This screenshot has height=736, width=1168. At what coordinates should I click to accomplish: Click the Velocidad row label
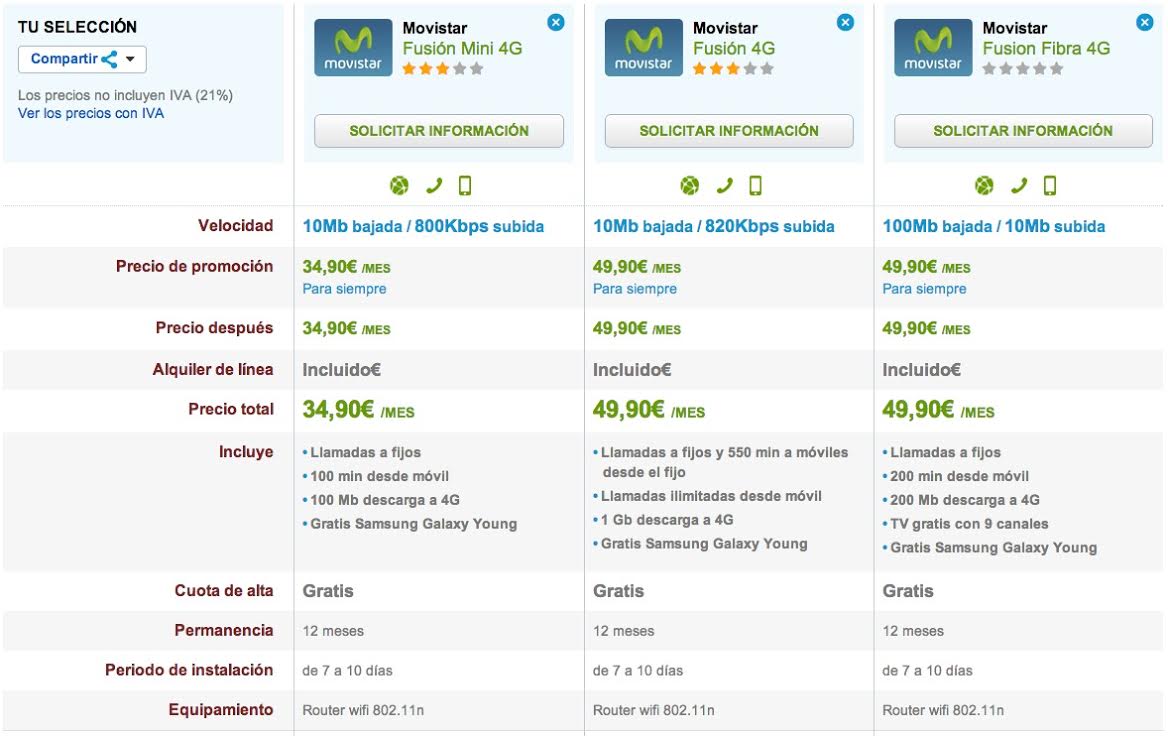click(x=235, y=226)
